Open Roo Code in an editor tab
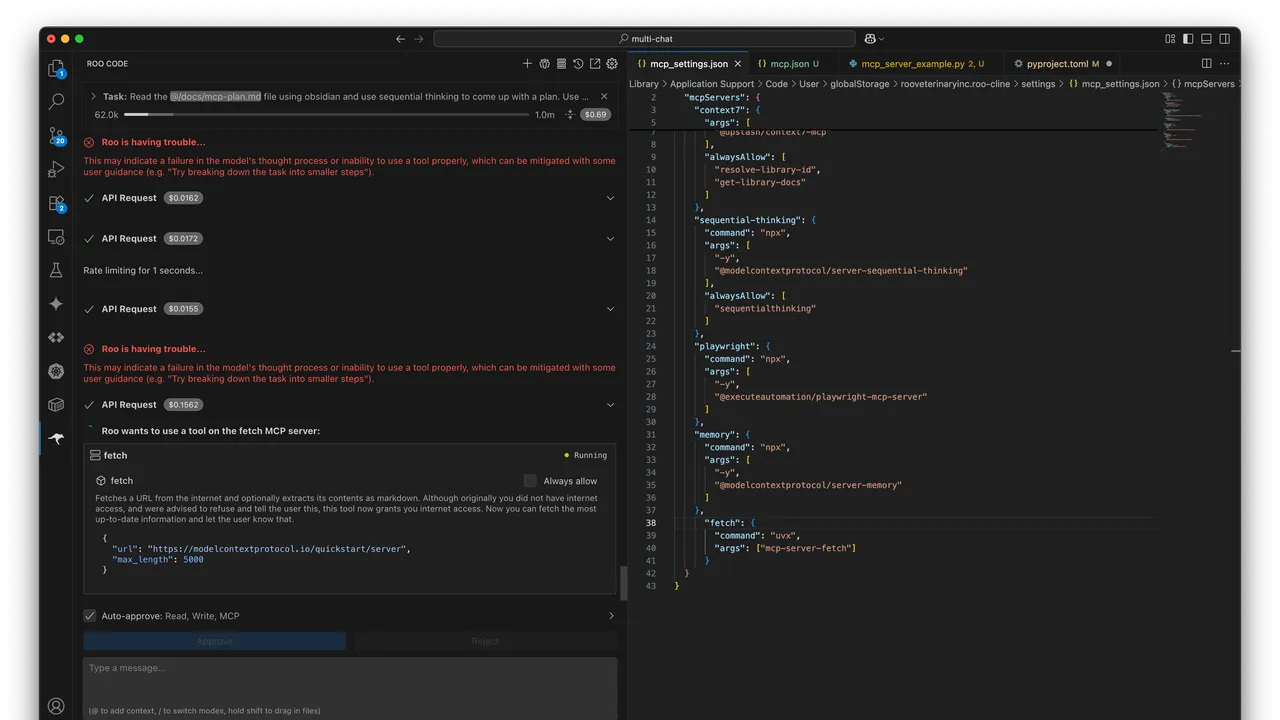The width and height of the screenshot is (1280, 720). pyautogui.click(x=595, y=64)
